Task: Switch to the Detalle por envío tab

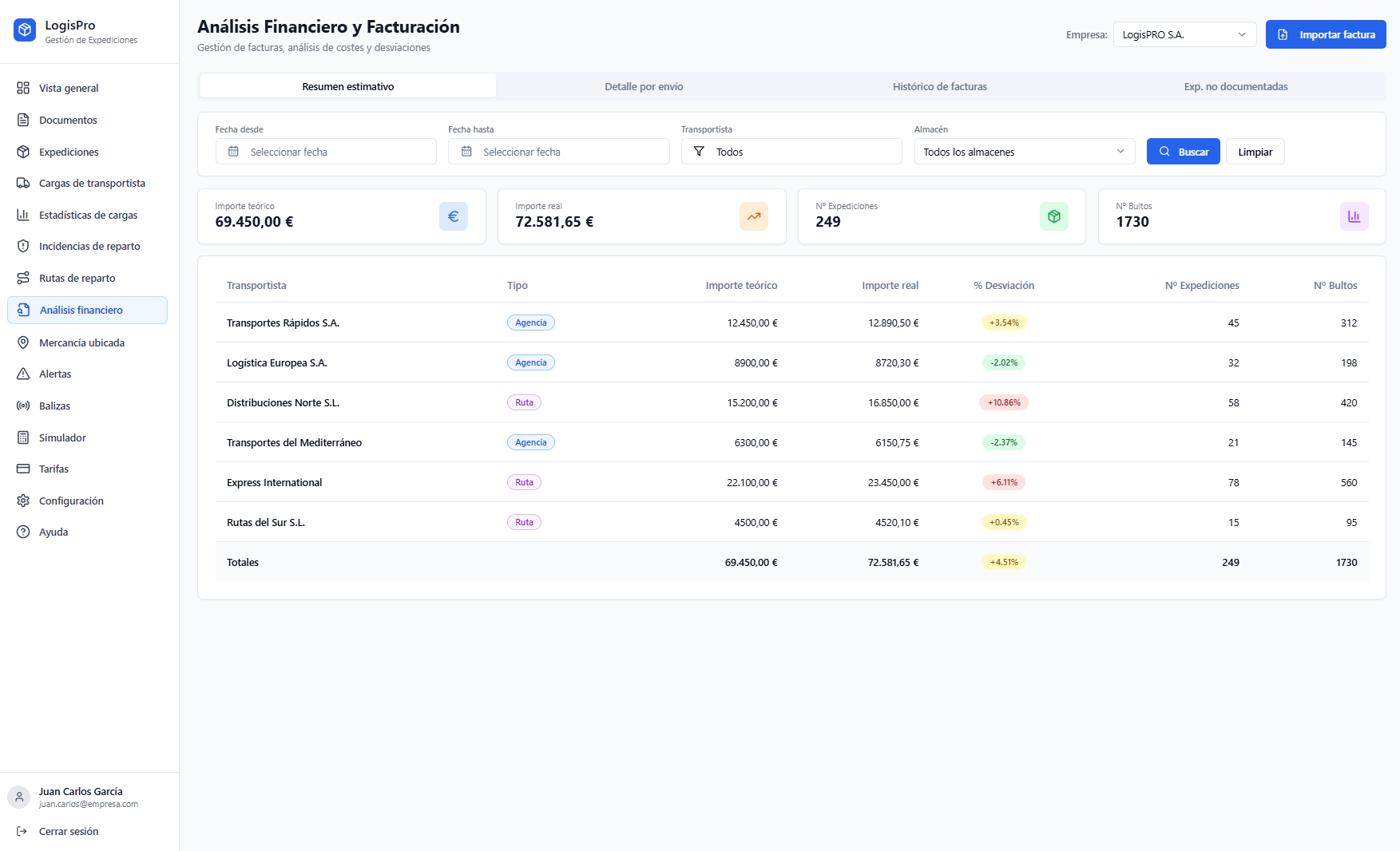Action: (644, 86)
